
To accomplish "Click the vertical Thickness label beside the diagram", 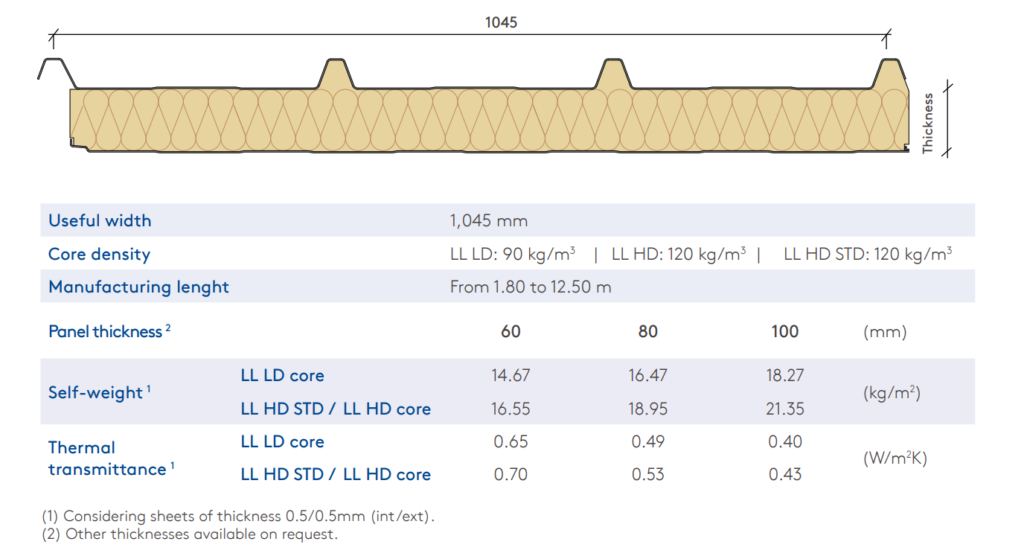I will 927,122.
